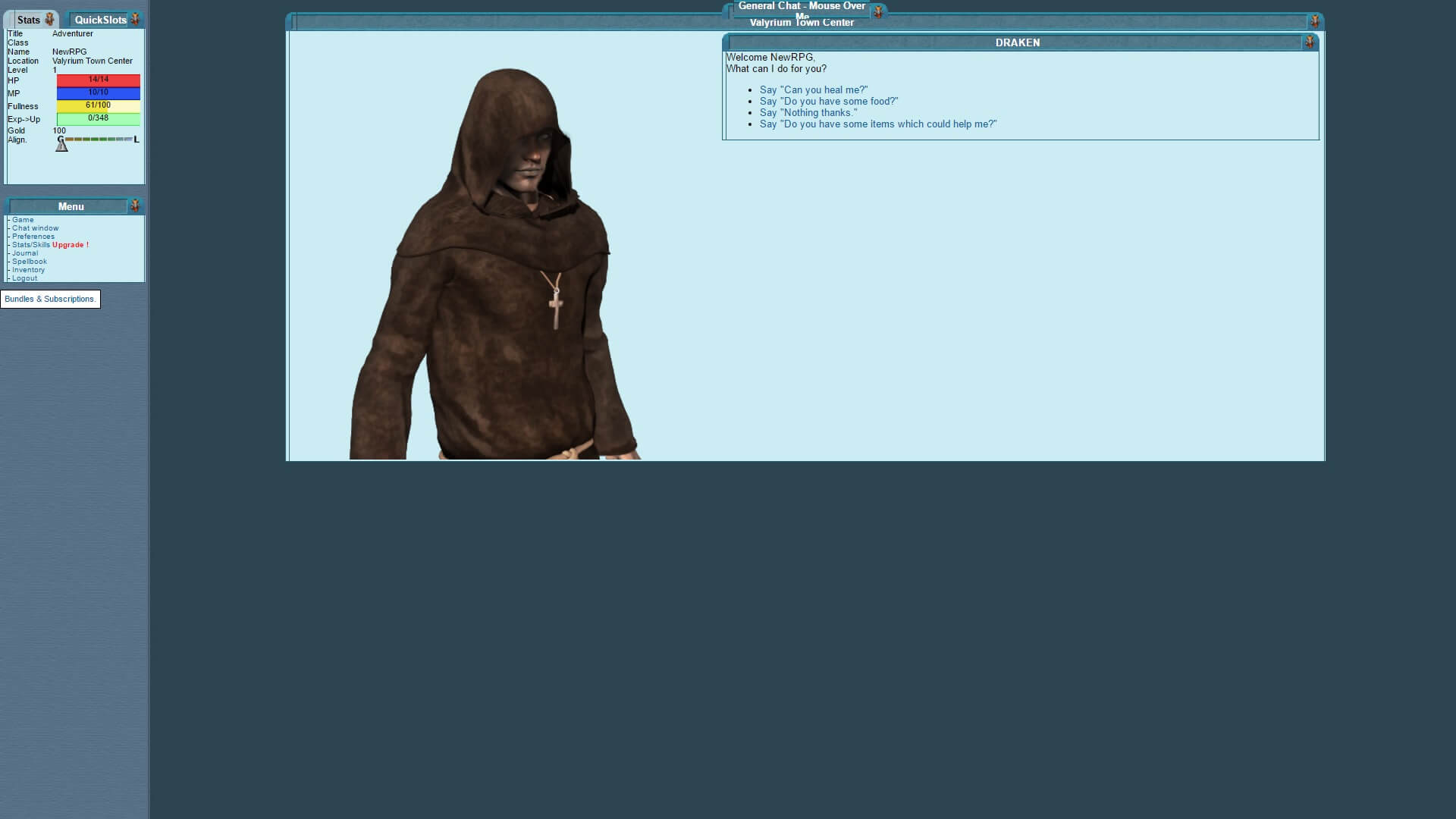The height and width of the screenshot is (819, 1456).
Task: Click the alignment marker under the Align scale
Action: pyautogui.click(x=62, y=146)
